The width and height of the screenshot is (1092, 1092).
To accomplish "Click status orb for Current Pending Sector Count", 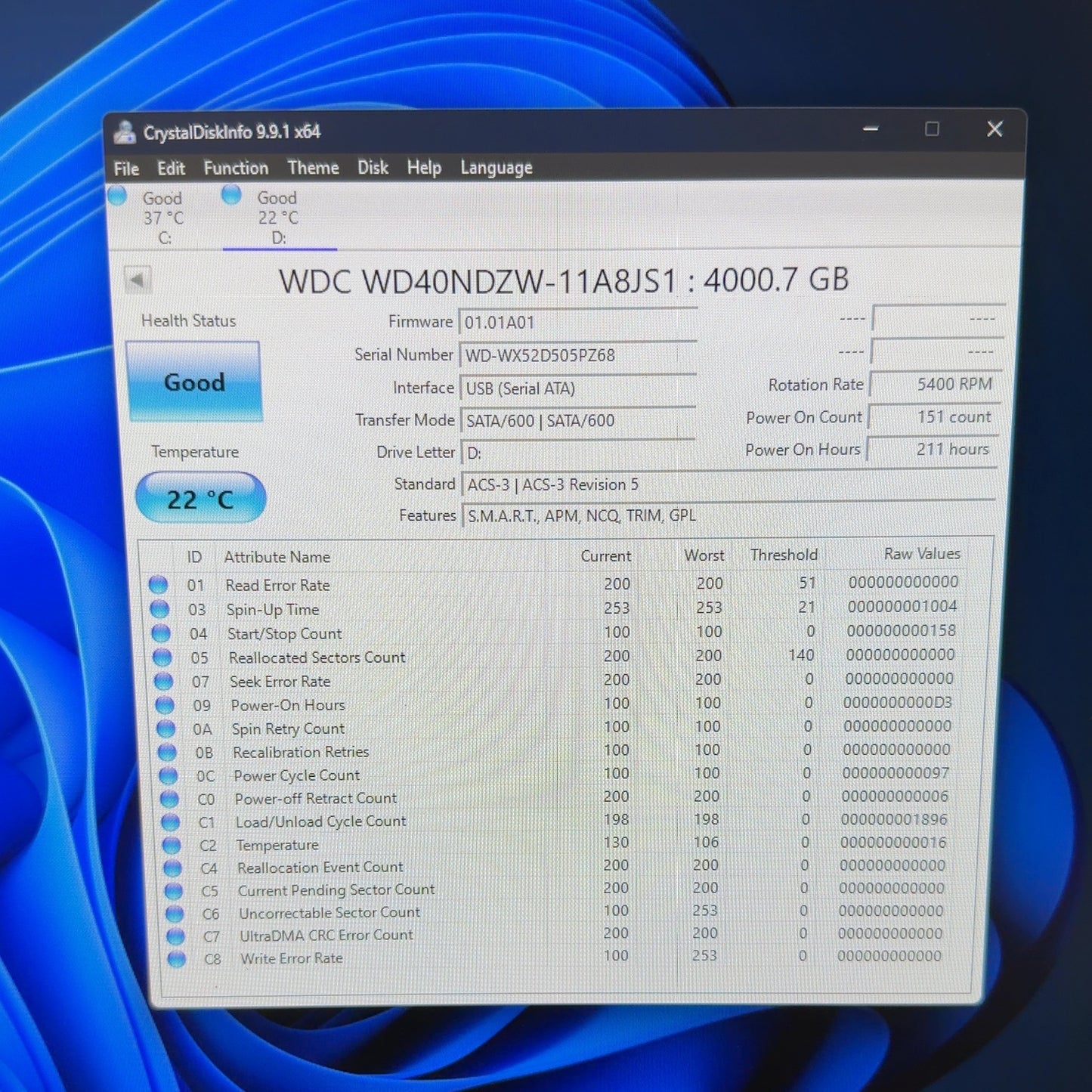I will coord(174,891).
